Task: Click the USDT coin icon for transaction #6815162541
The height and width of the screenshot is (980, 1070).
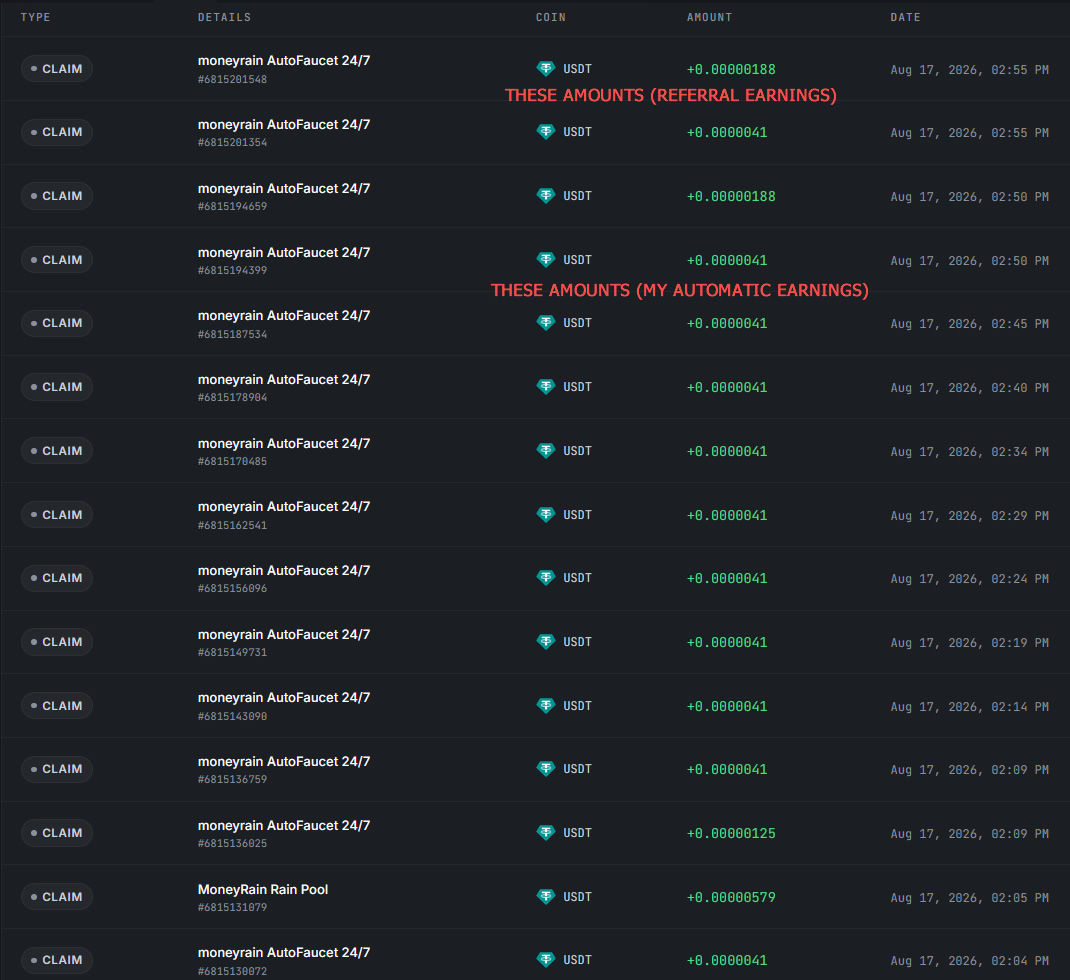Action: tap(546, 515)
